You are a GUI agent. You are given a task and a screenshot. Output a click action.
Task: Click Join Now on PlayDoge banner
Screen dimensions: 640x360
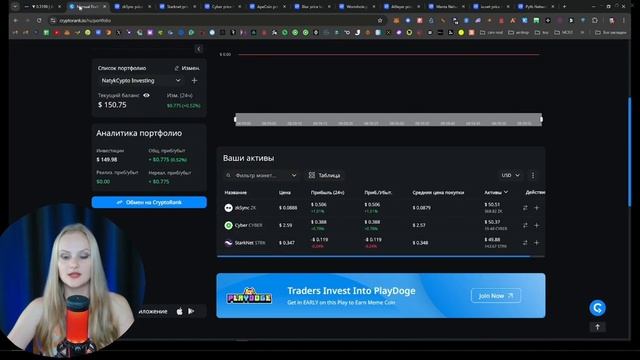pos(496,296)
